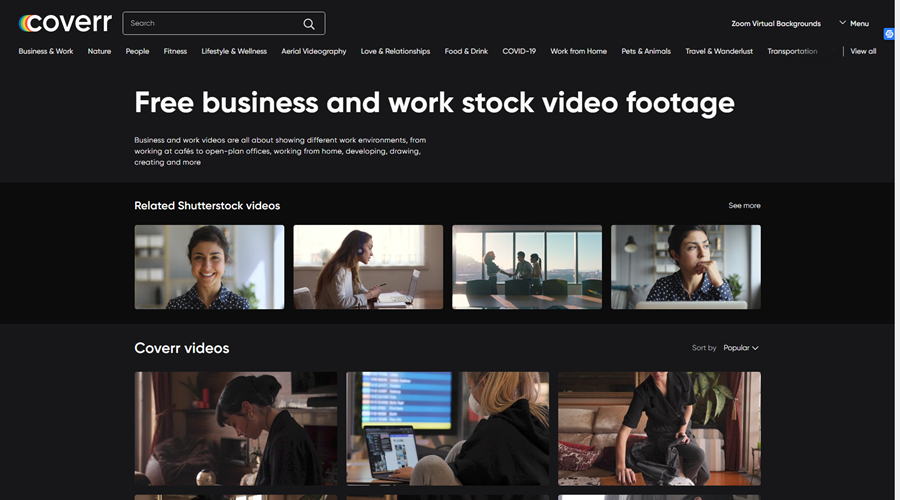This screenshot has height=500, width=900.
Task: Click View all categories link
Action: coord(863,51)
